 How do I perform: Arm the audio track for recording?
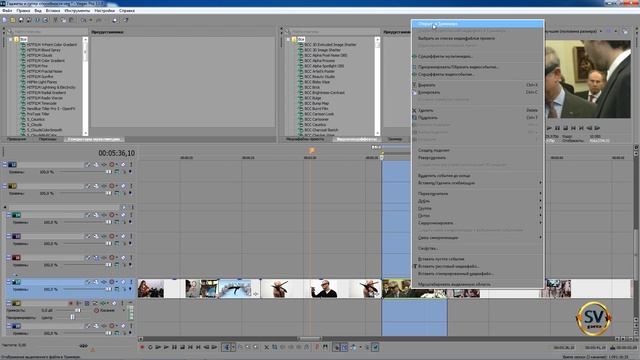coord(71,303)
